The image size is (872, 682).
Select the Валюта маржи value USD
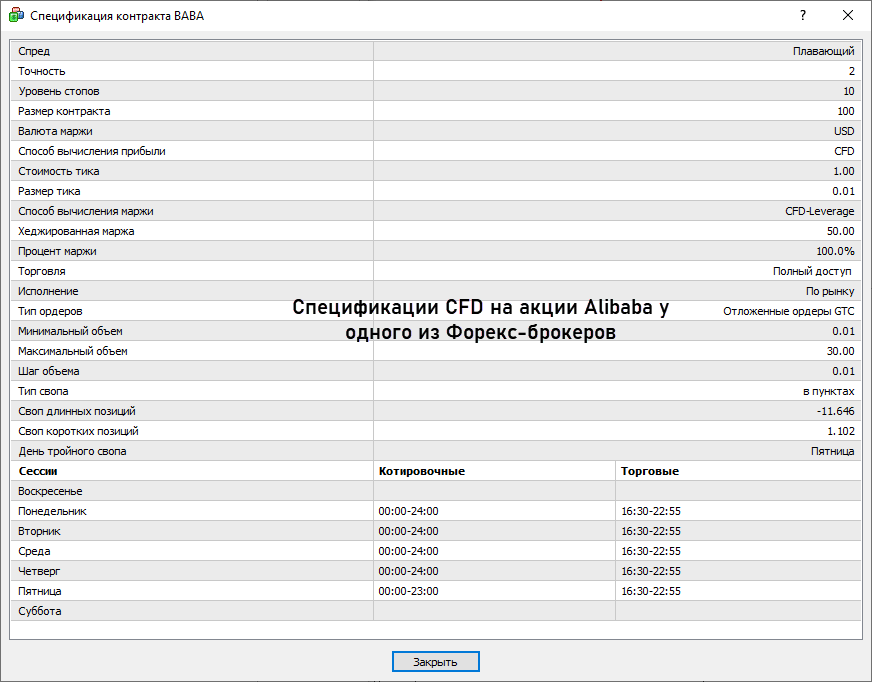[x=843, y=131]
